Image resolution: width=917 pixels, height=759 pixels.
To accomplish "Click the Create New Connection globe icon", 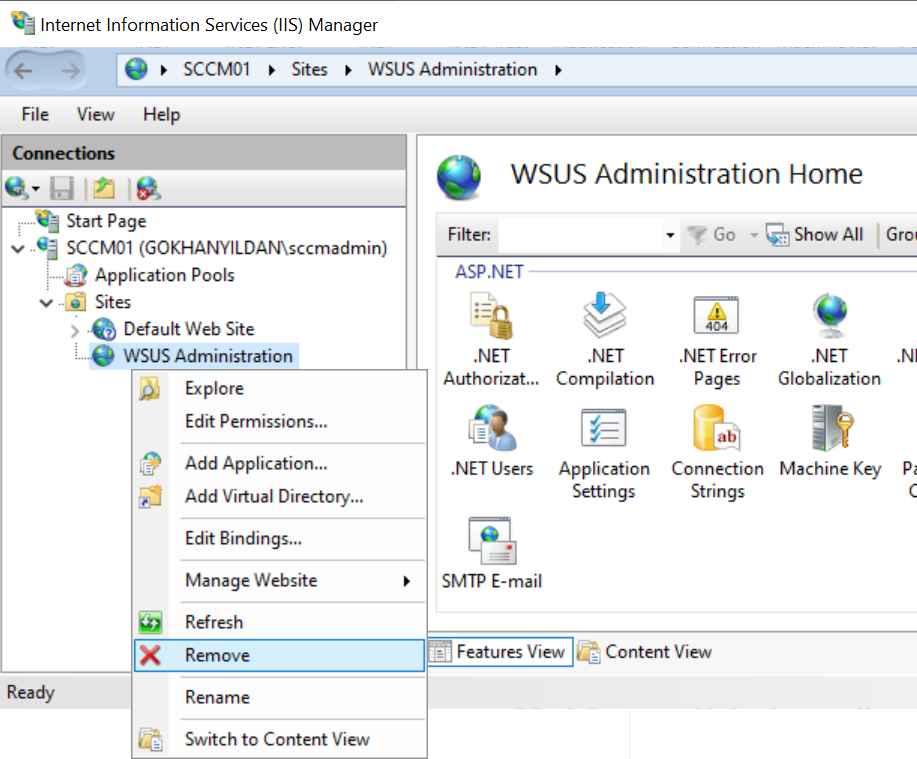I will click(16, 188).
